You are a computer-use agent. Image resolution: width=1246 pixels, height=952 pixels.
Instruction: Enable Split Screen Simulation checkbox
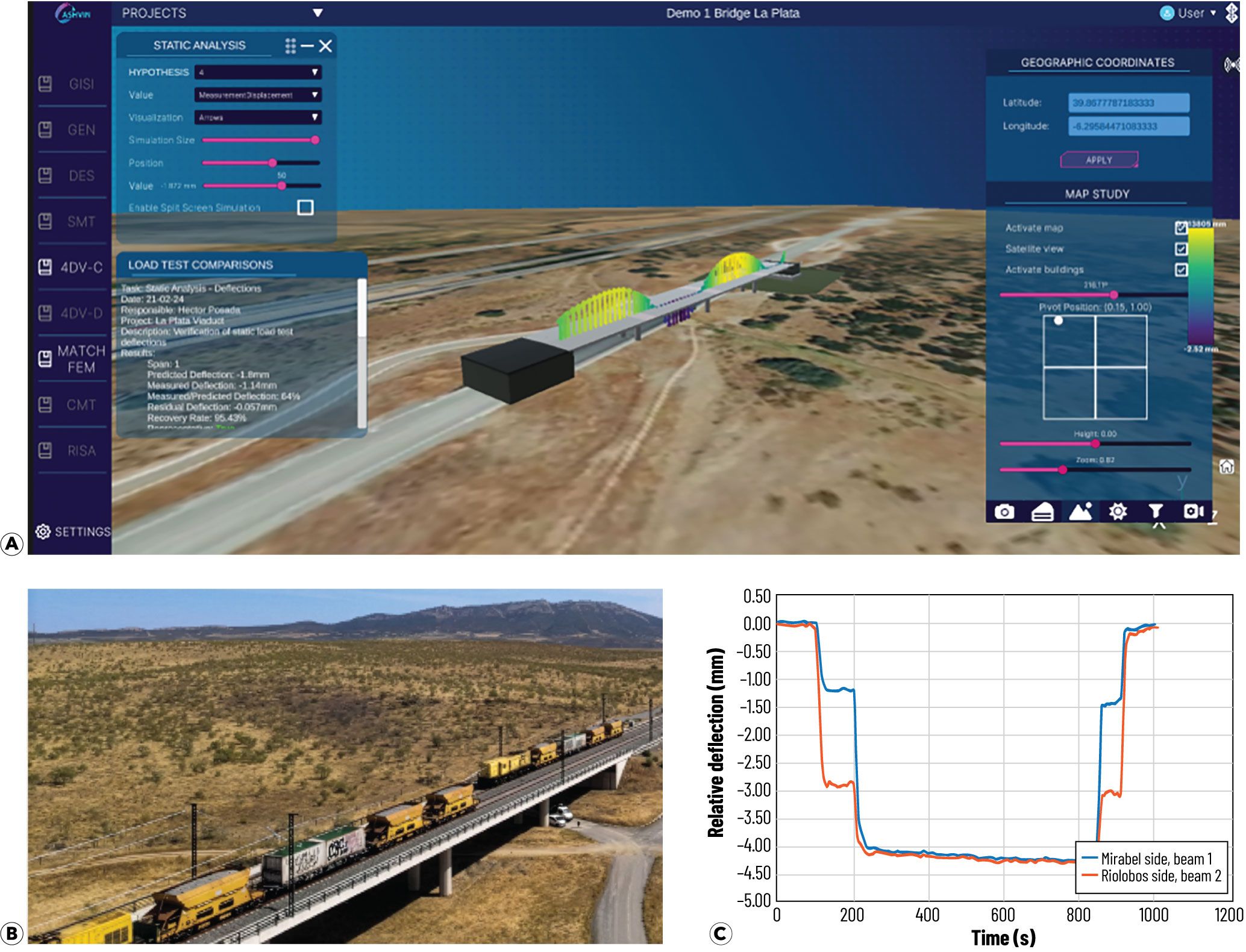[x=305, y=208]
